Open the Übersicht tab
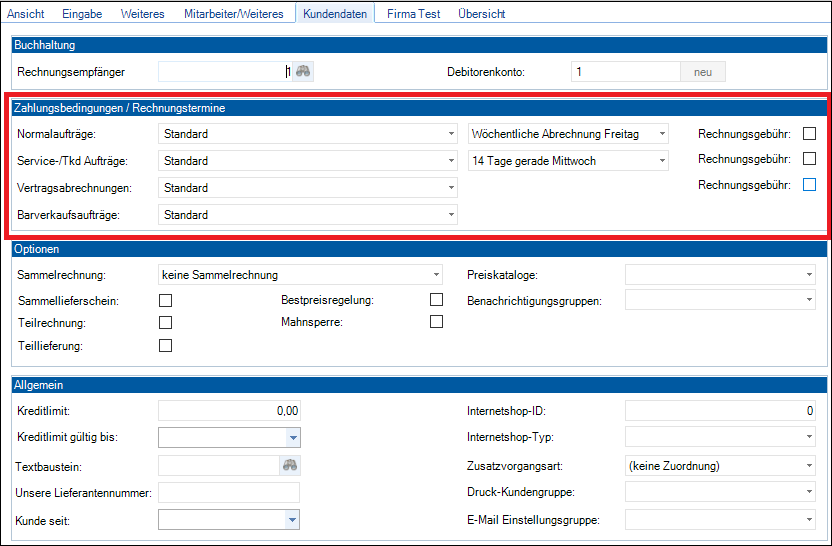This screenshot has height=546, width=832. click(481, 14)
